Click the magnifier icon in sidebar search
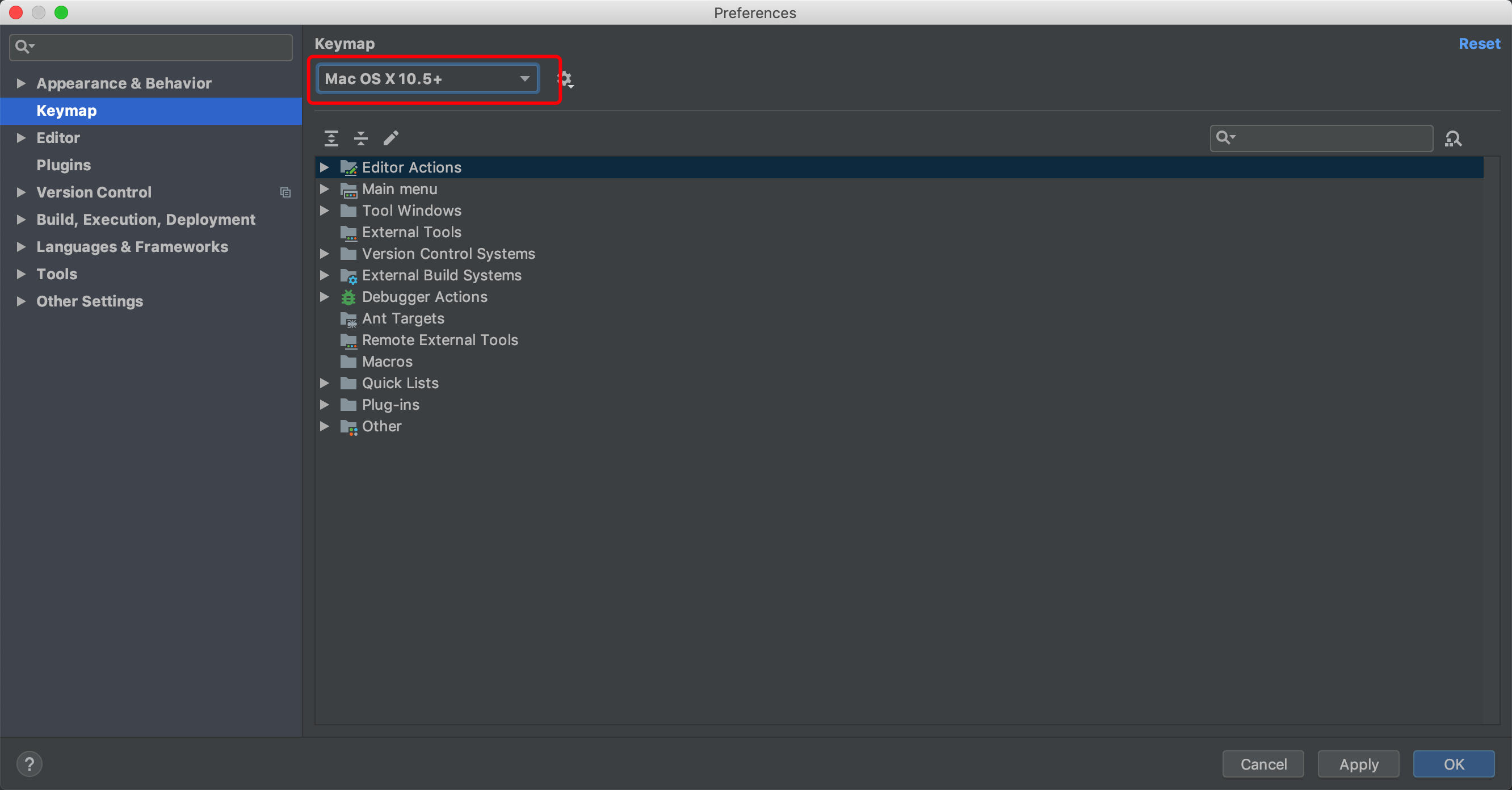This screenshot has height=790, width=1512. click(x=24, y=47)
